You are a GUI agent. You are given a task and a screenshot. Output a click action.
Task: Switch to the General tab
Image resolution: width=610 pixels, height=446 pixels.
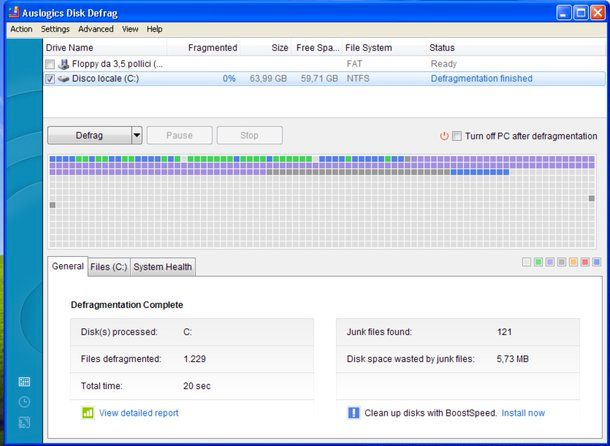tap(68, 266)
